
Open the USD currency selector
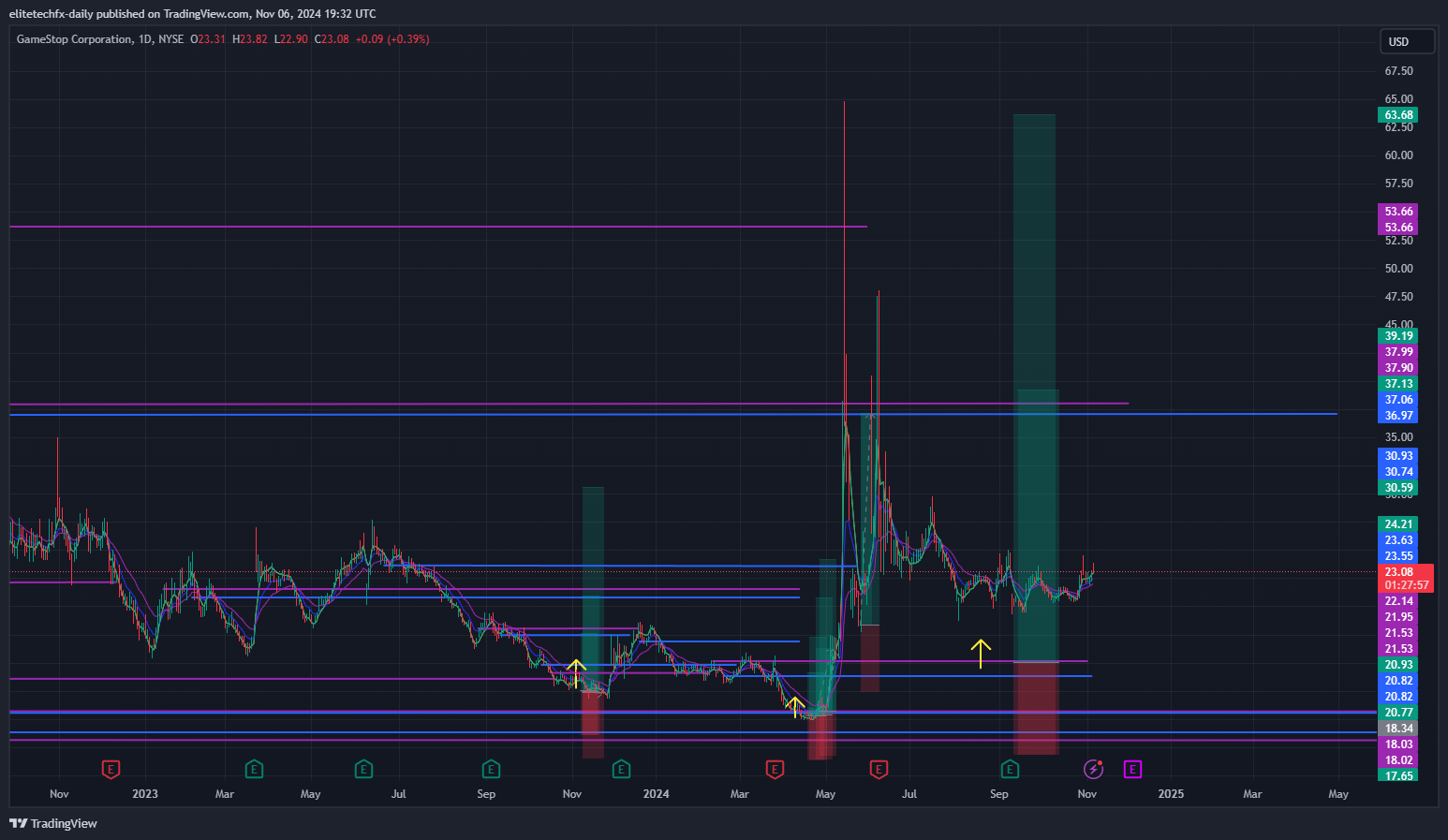[x=1407, y=41]
